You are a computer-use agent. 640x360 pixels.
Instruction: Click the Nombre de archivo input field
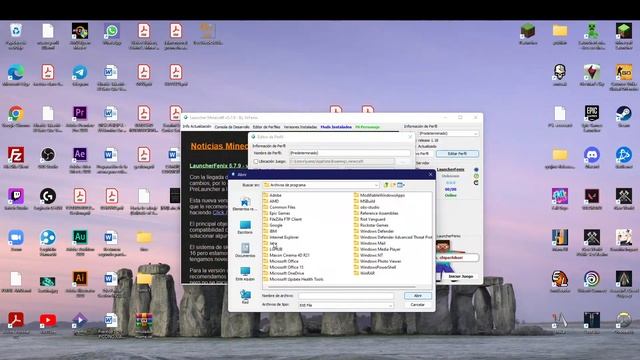click(346, 296)
